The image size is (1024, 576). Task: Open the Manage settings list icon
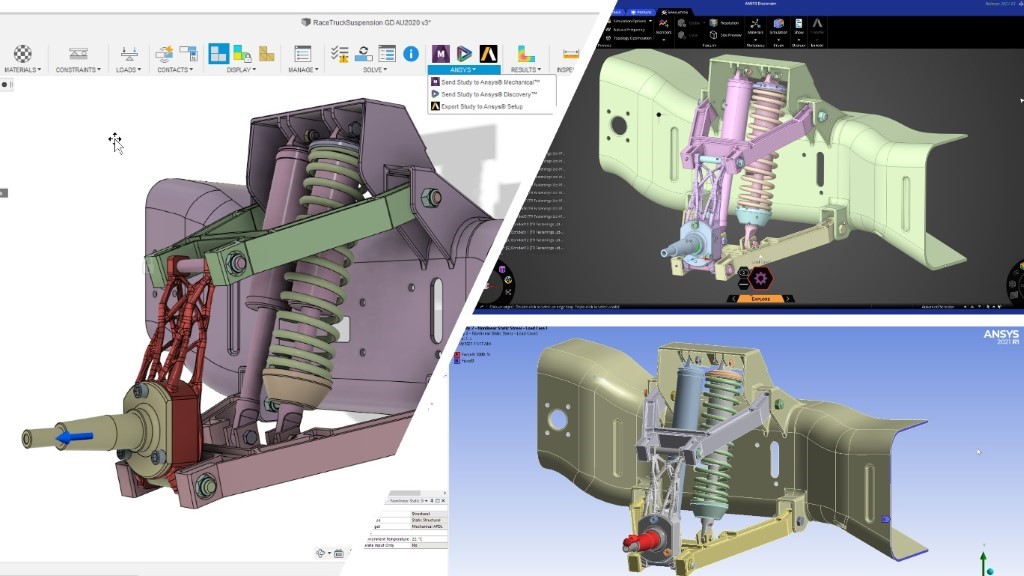pyautogui.click(x=302, y=54)
